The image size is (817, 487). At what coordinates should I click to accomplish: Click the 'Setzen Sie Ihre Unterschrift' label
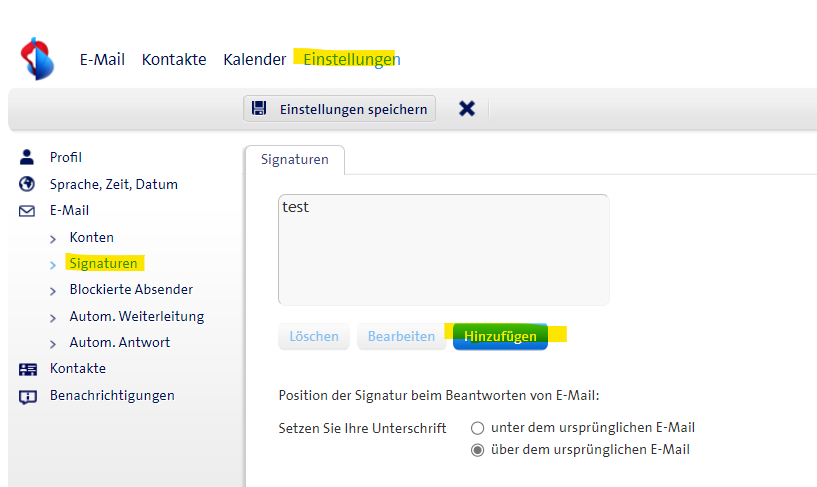(x=362, y=428)
